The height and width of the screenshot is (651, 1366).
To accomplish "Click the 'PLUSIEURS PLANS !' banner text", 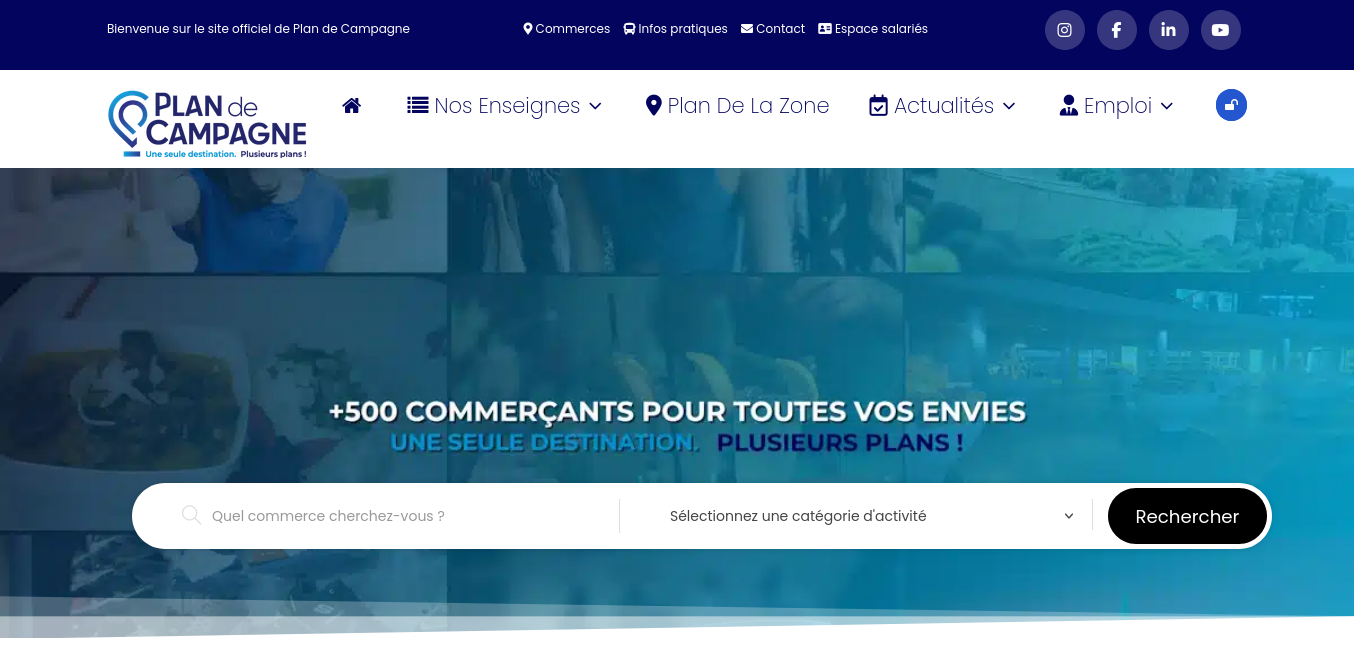I will click(x=841, y=442).
